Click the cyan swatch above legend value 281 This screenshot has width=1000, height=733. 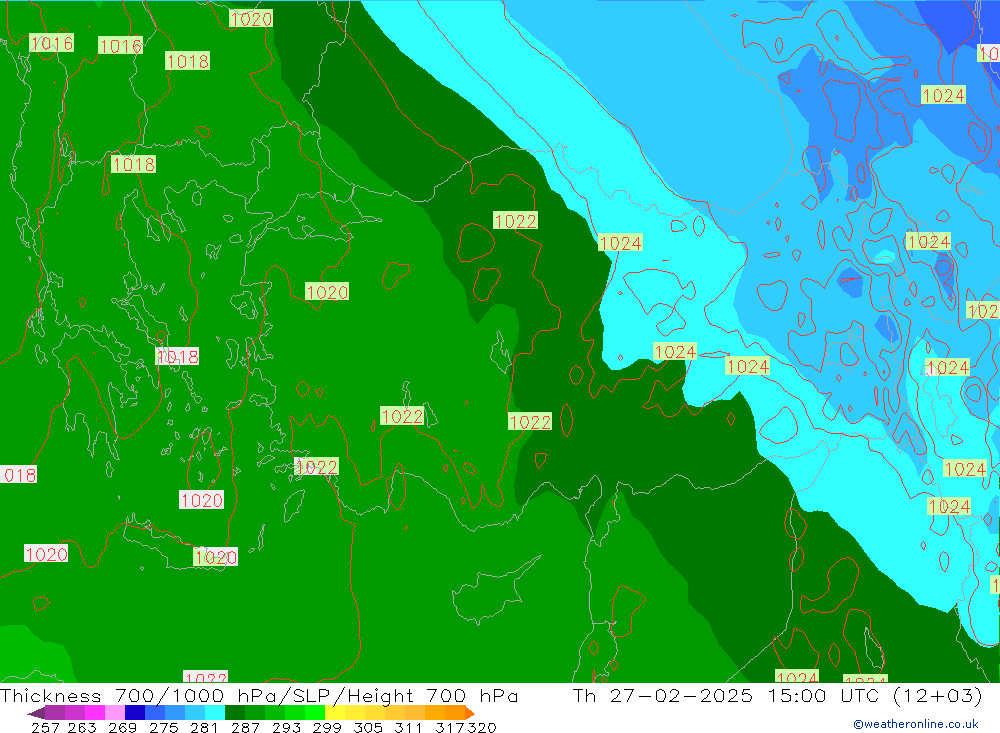[215, 713]
